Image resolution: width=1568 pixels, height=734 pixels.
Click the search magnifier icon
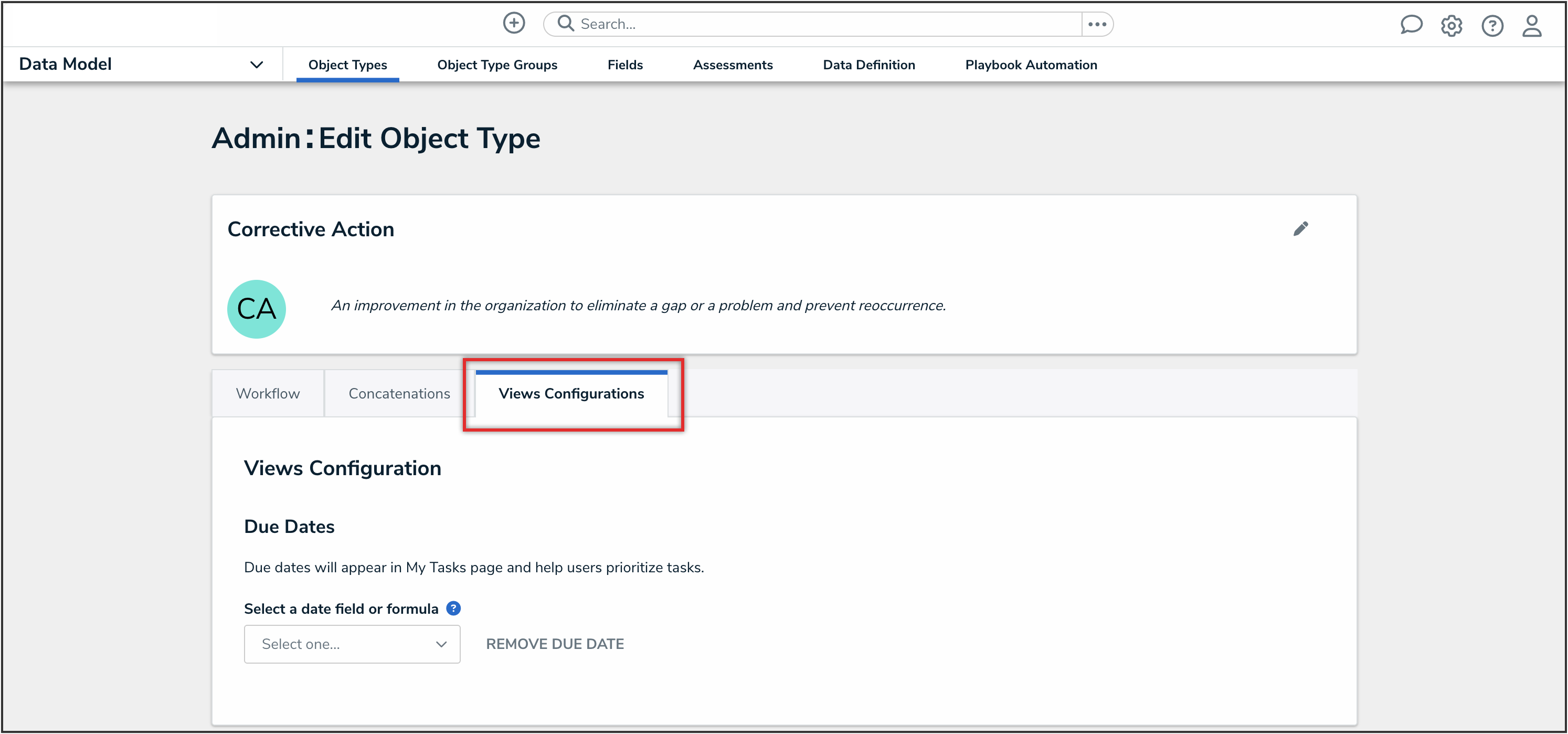(566, 24)
